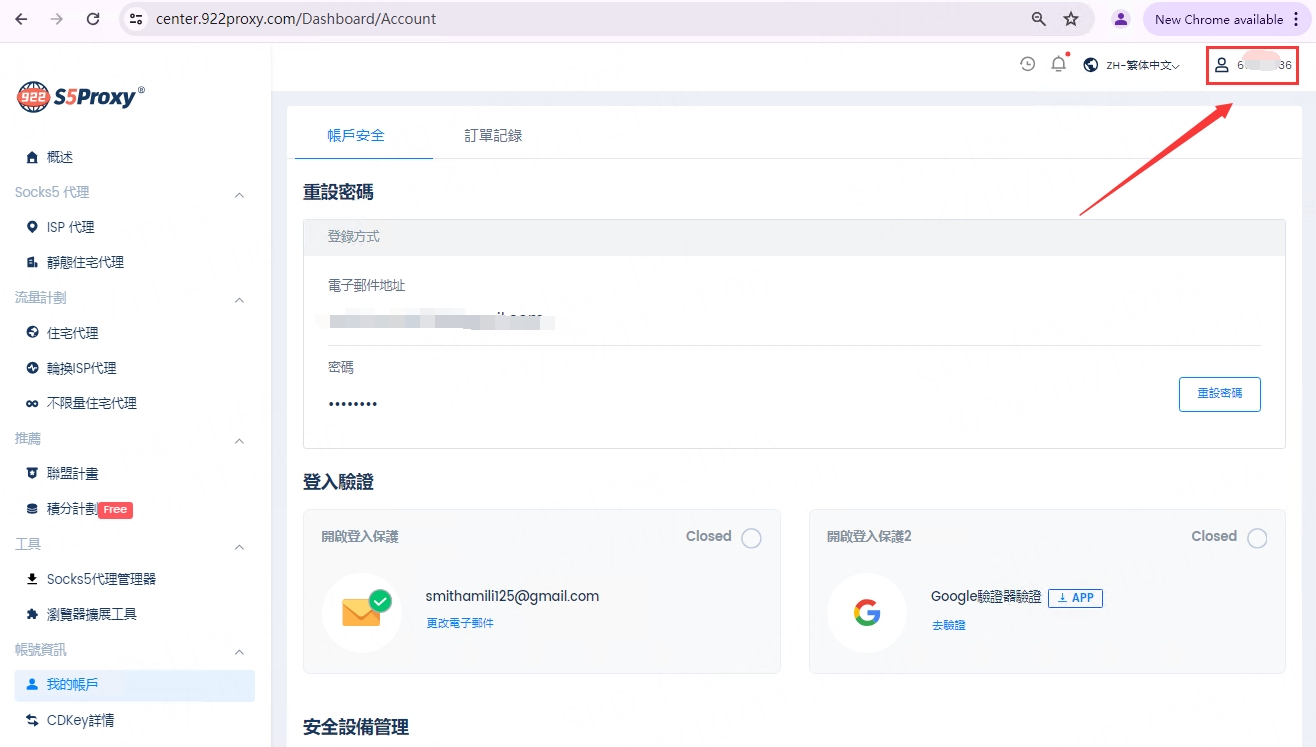Click the 重設密碼 button

click(x=1219, y=394)
